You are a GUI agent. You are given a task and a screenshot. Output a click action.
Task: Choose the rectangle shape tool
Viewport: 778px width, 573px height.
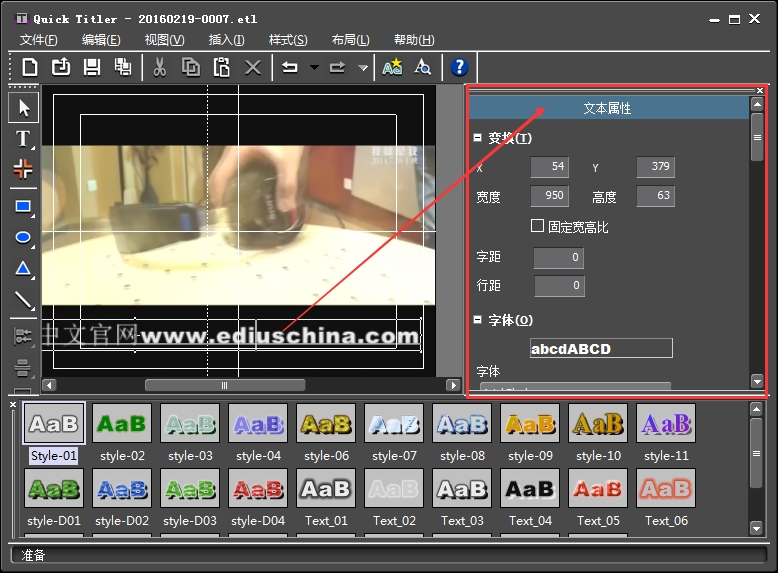pos(23,207)
